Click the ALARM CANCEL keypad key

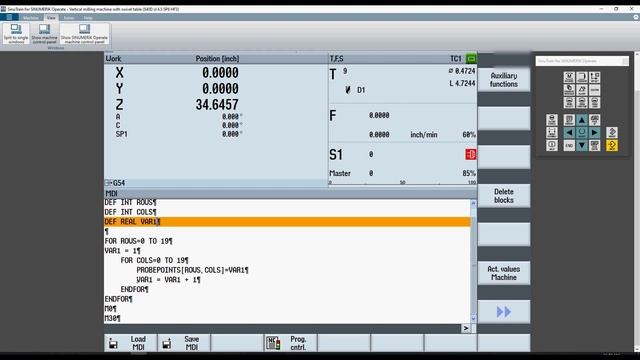[x=552, y=120]
